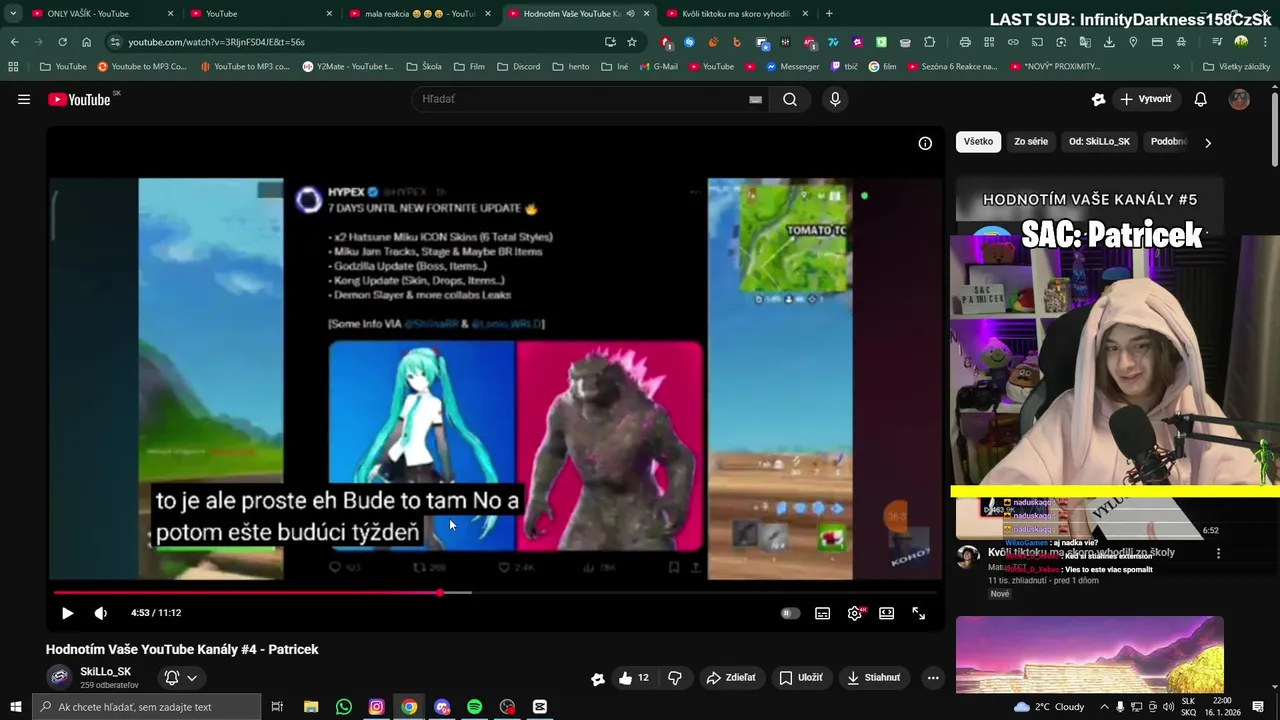Click the search magnifier button
The width and height of the screenshot is (1280, 720).
[790, 99]
